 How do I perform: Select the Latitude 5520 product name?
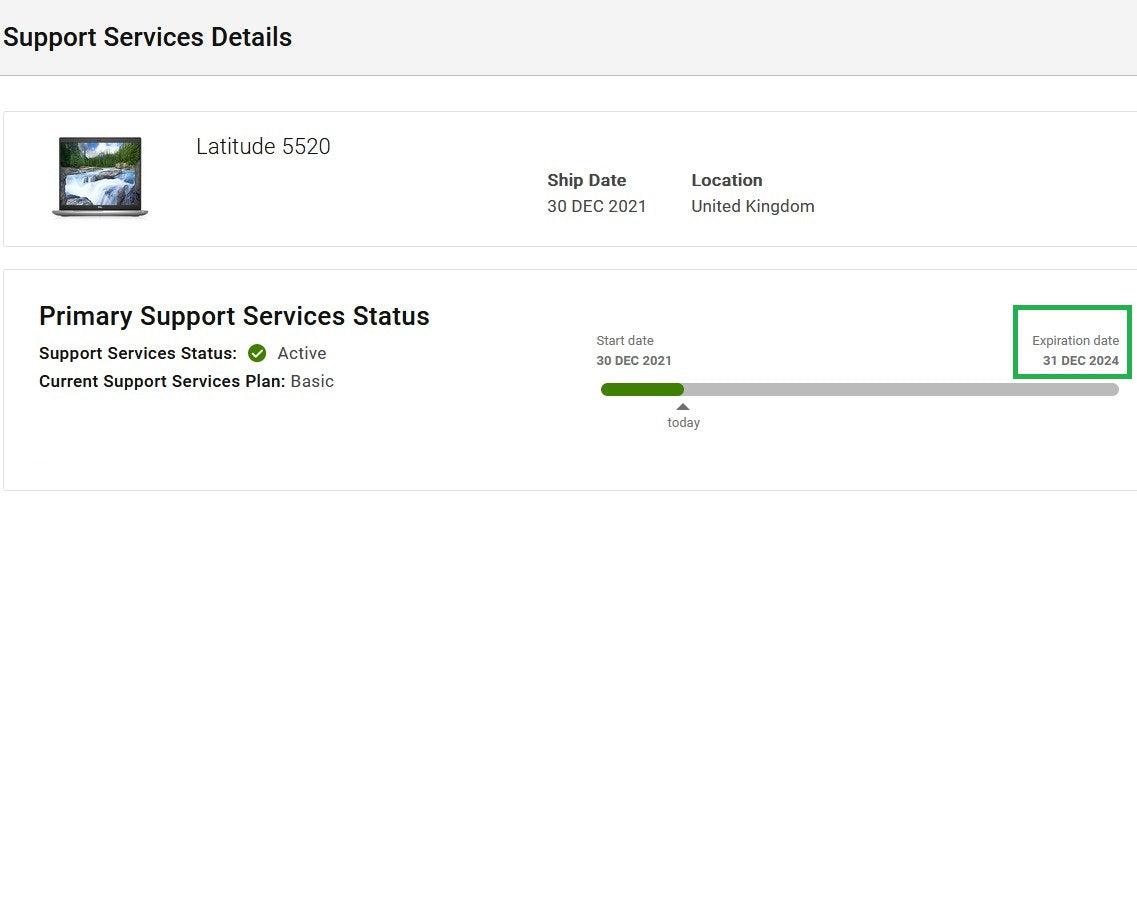[263, 146]
